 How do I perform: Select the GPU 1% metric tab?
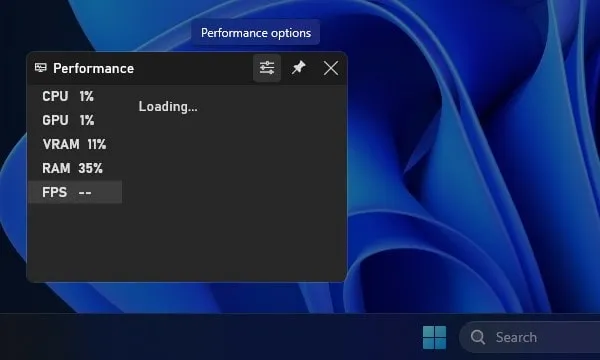click(x=75, y=120)
